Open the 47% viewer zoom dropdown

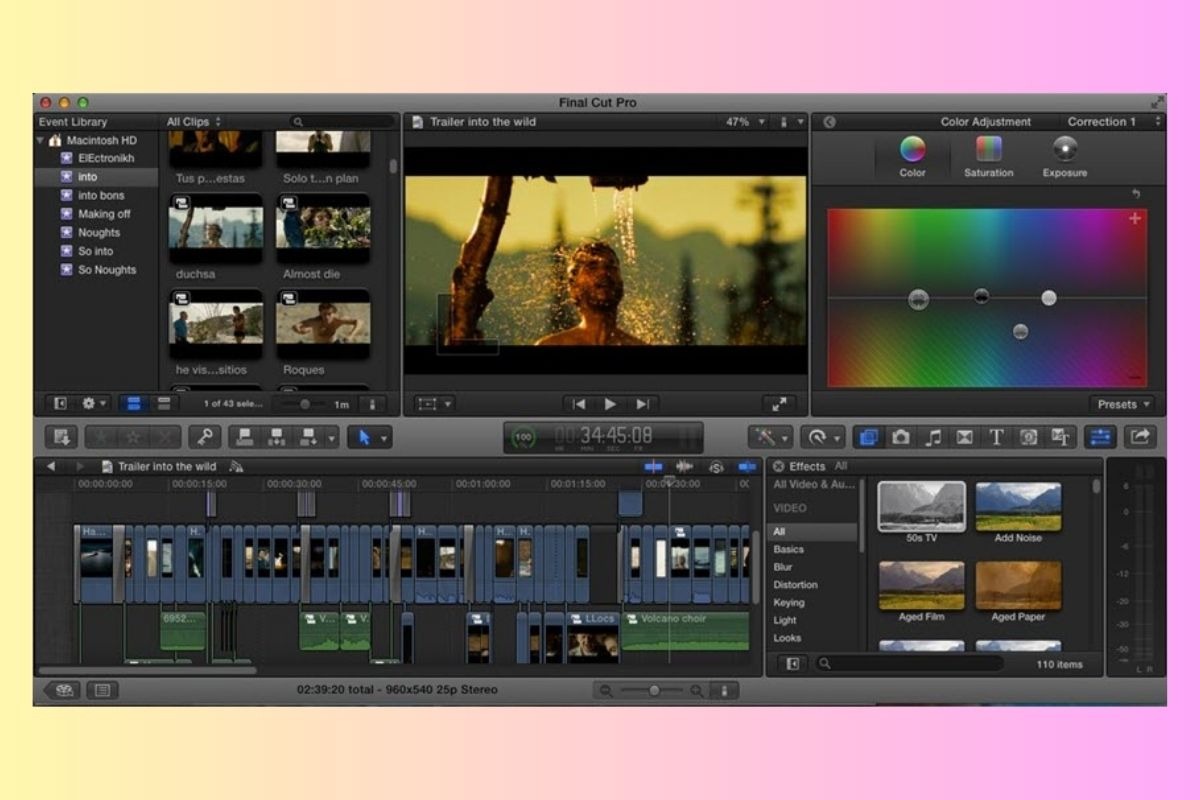(x=746, y=122)
